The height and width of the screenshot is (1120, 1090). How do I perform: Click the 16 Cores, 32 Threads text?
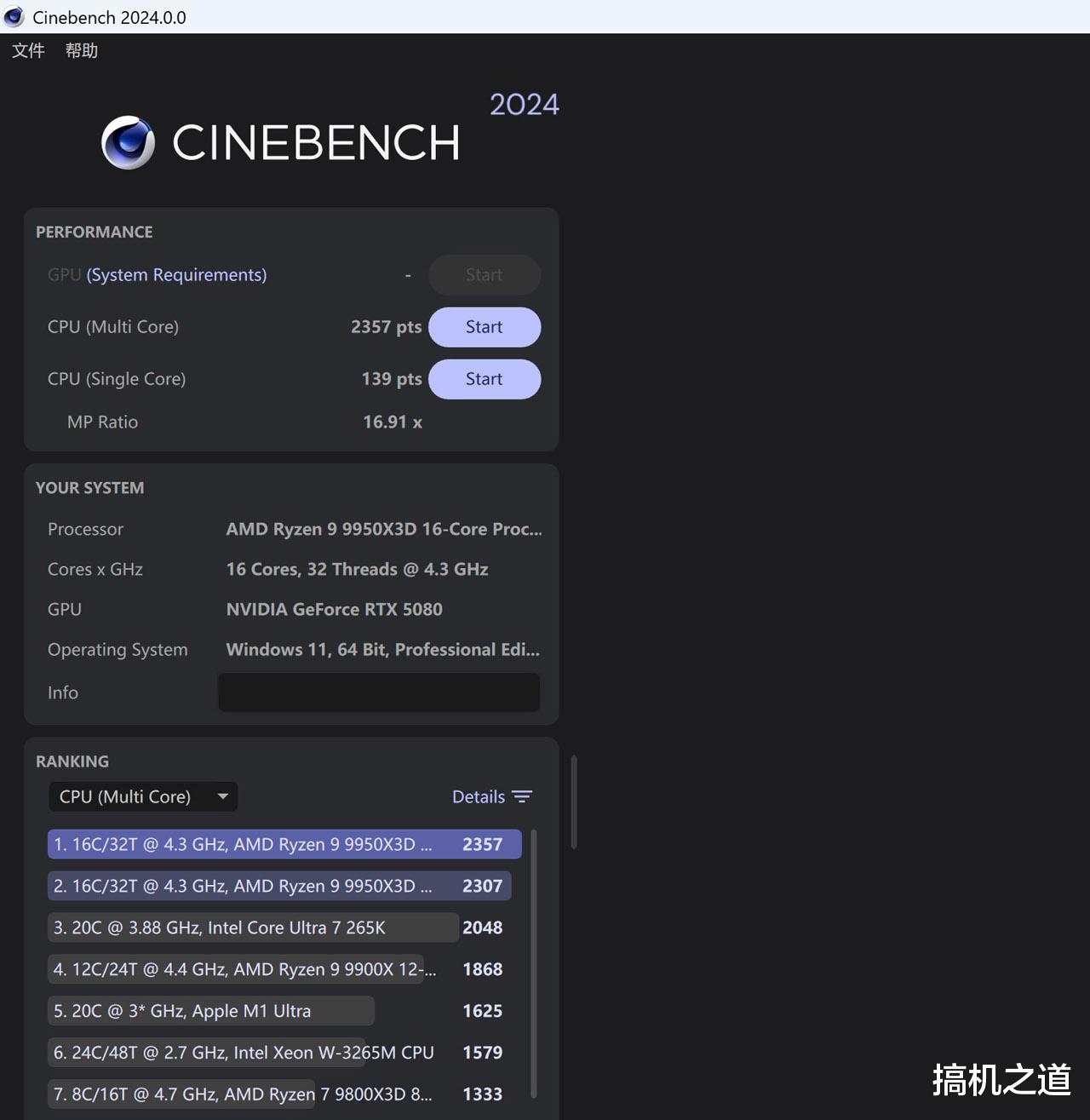coord(357,569)
